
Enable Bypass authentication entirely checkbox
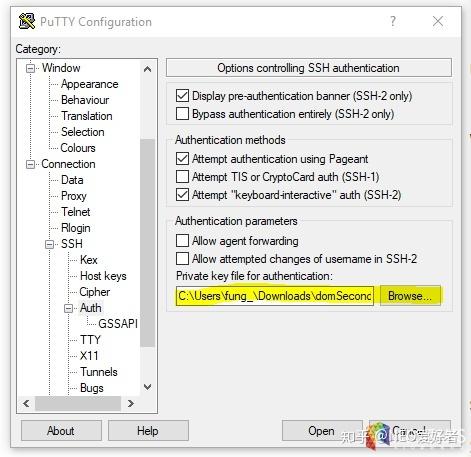pyautogui.click(x=182, y=114)
